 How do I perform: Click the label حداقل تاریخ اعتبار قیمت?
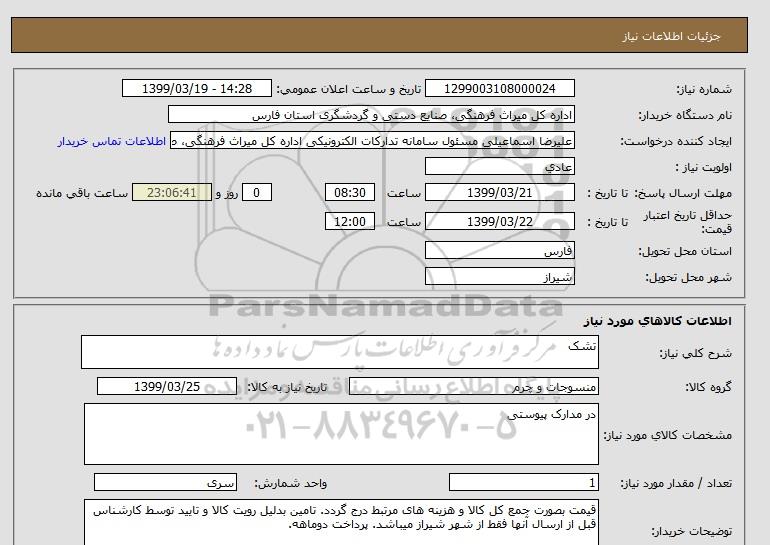pos(688,222)
